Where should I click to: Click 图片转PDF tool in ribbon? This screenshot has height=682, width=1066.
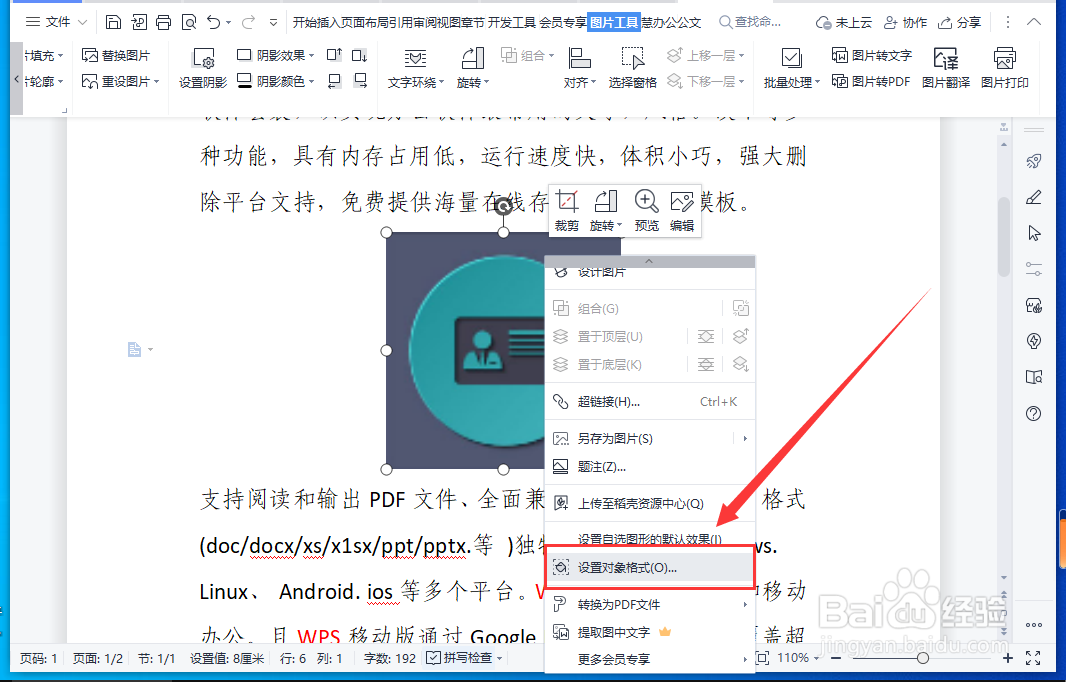click(871, 82)
